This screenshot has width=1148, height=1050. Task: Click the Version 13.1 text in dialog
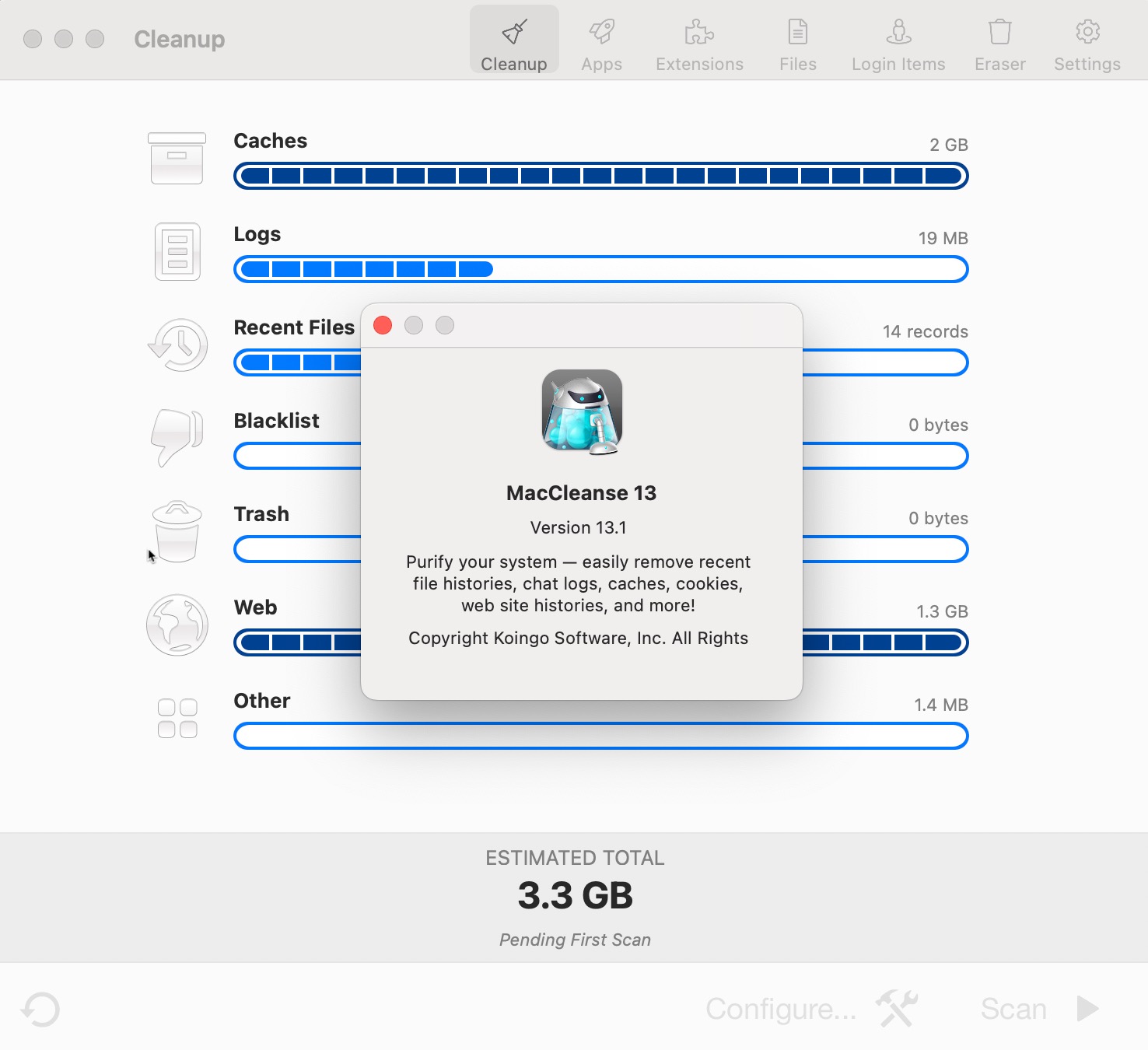[579, 527]
